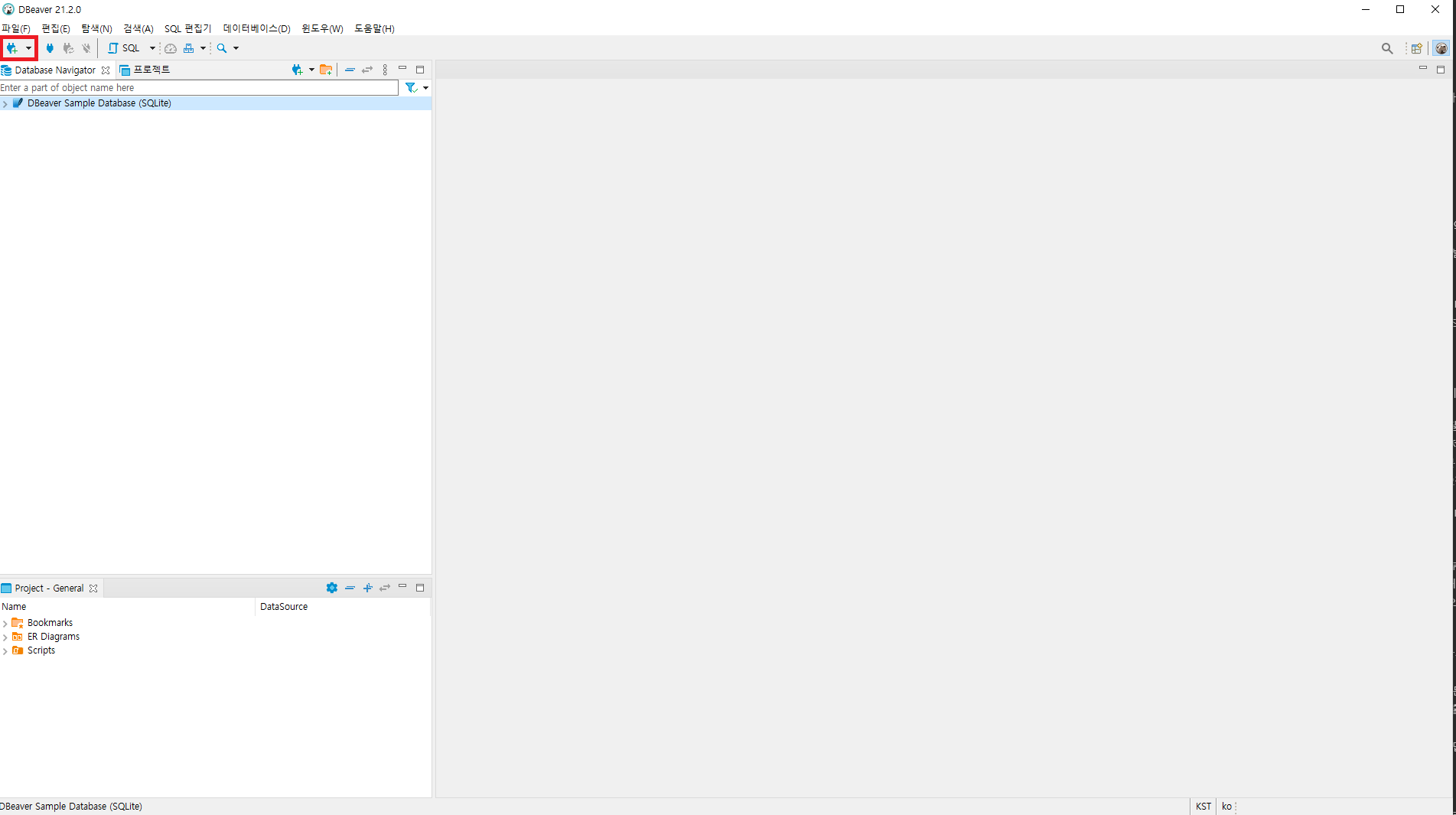The image size is (1456, 815).
Task: Open Database Navigator view menu (three dots)
Action: (385, 70)
